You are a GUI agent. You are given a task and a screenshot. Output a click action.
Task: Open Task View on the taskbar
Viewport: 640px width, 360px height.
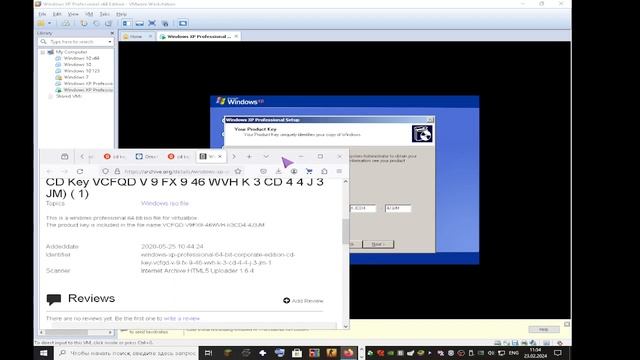click(x=208, y=353)
